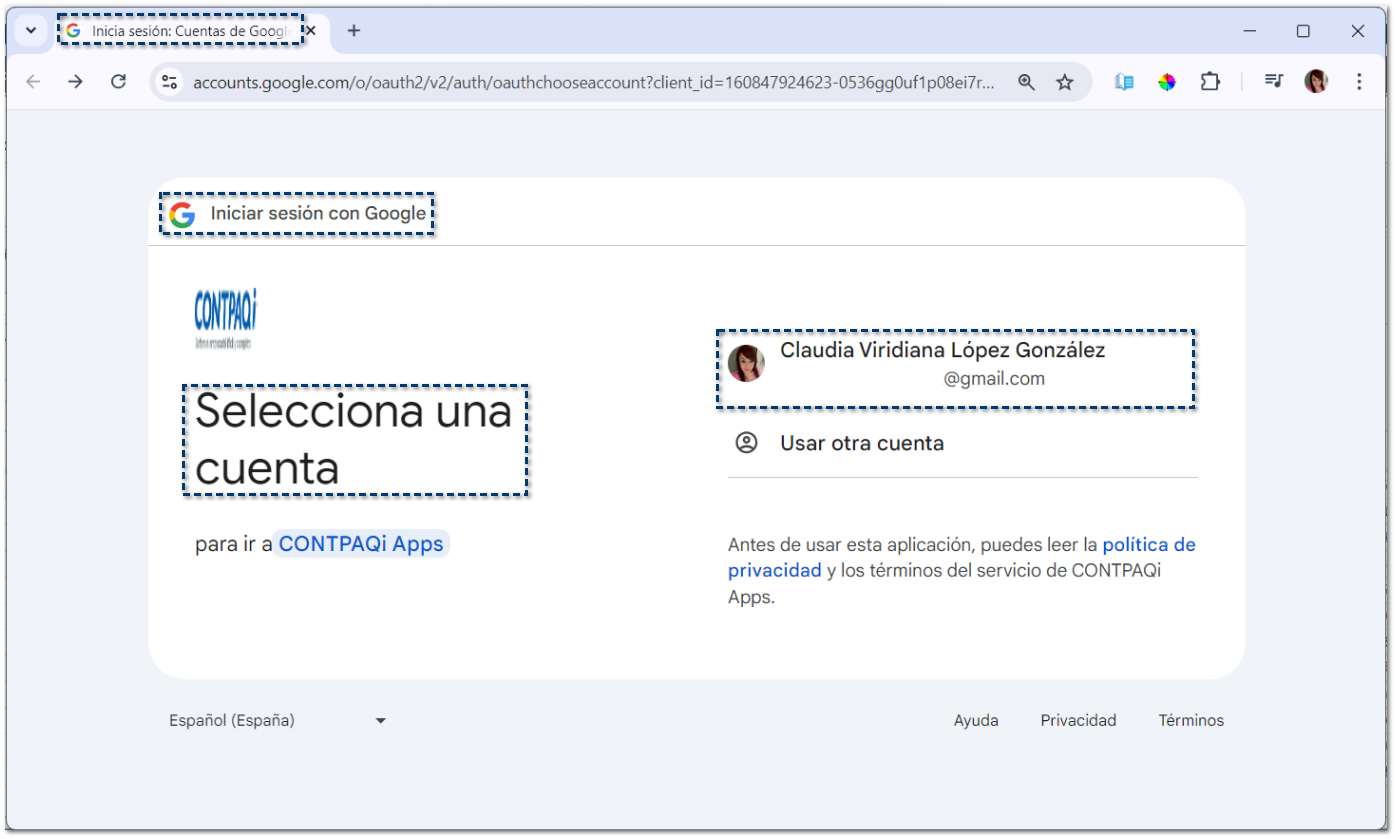Click the browser back arrow

(33, 82)
